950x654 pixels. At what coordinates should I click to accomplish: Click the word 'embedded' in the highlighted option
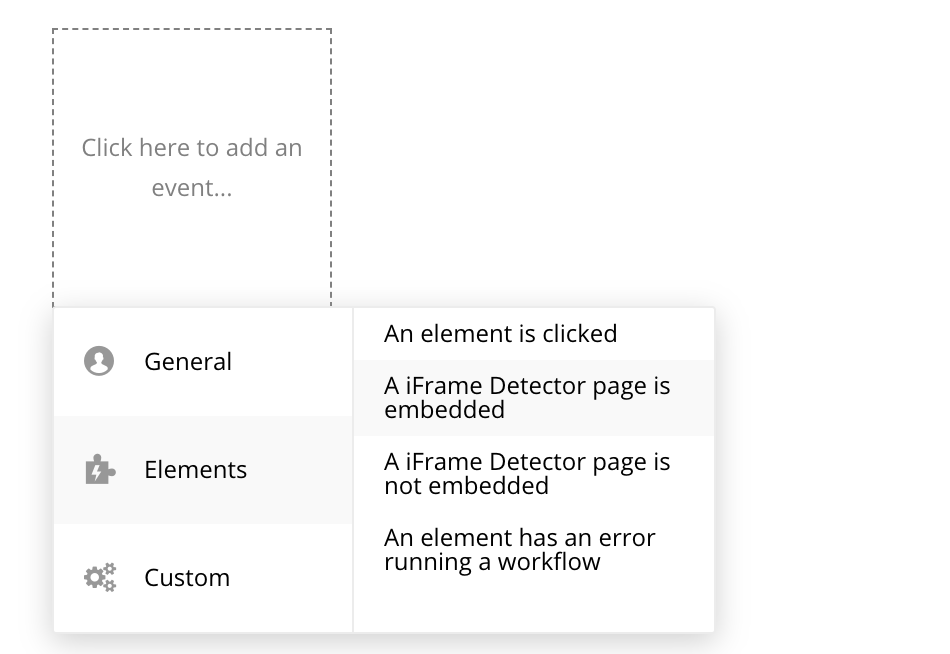click(x=444, y=410)
